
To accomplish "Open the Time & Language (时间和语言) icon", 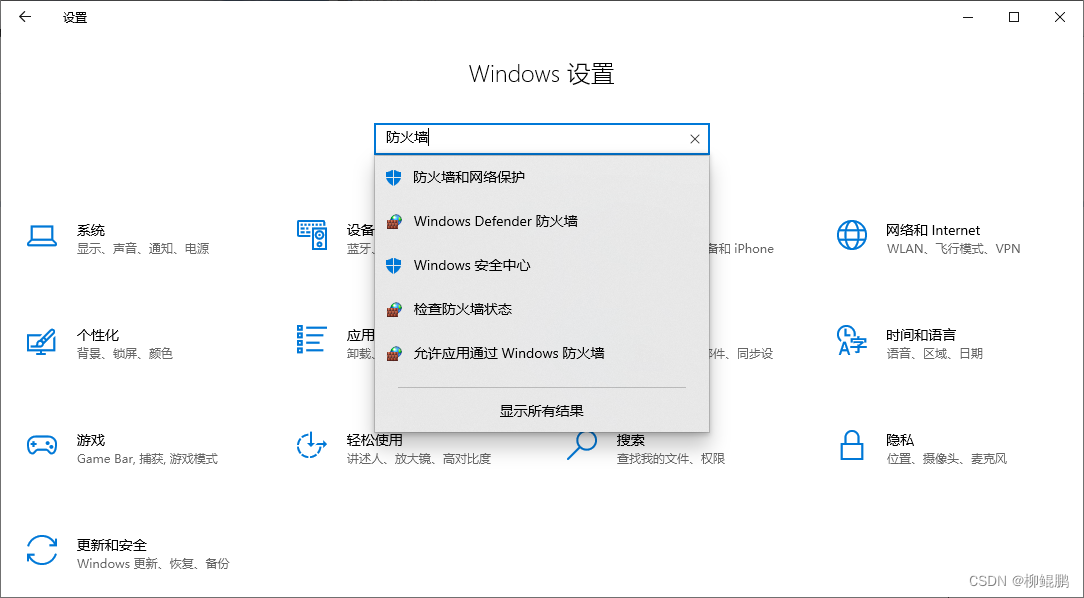I will 851,341.
